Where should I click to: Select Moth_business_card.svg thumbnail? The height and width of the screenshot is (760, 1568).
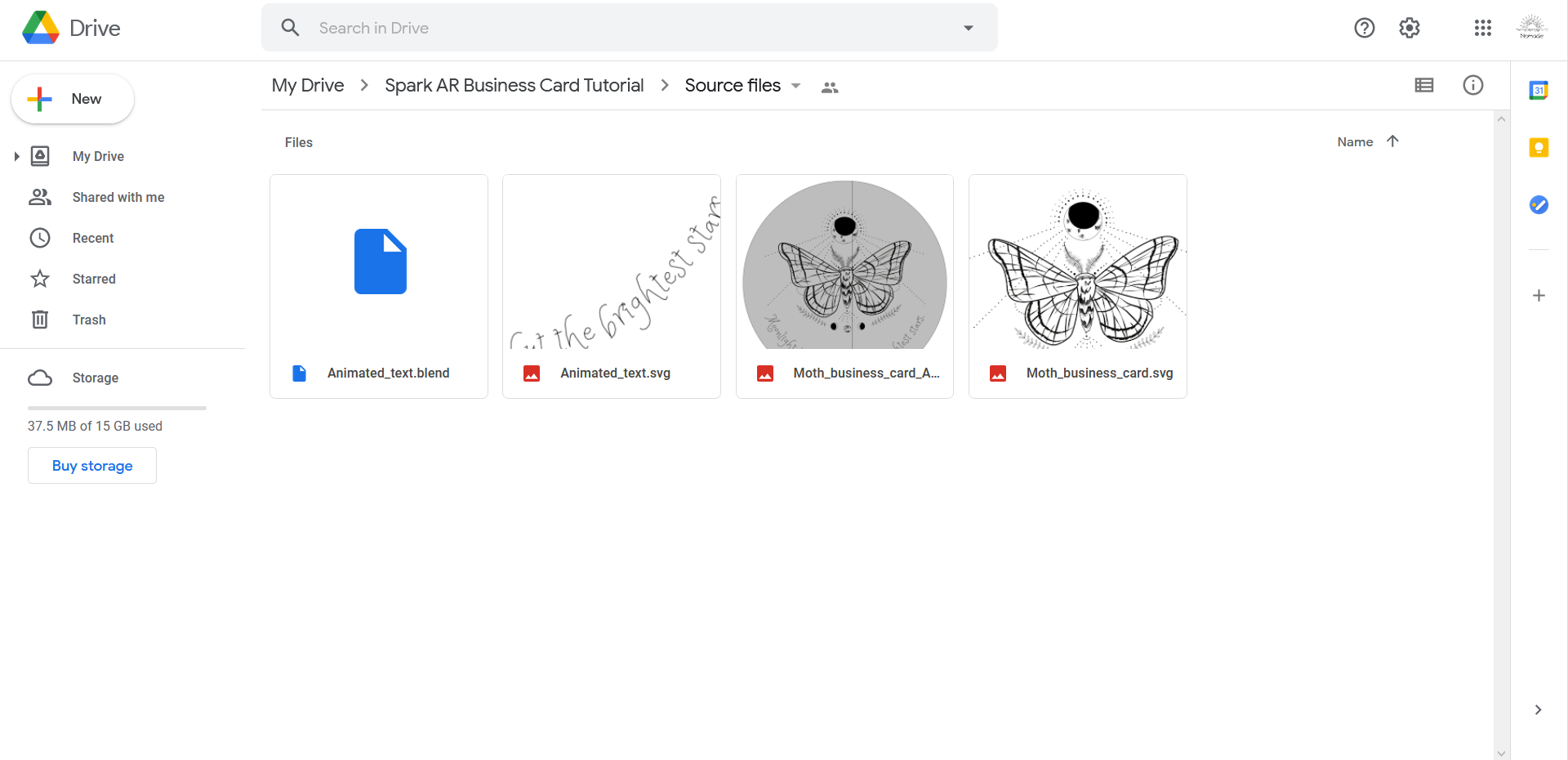(x=1078, y=262)
